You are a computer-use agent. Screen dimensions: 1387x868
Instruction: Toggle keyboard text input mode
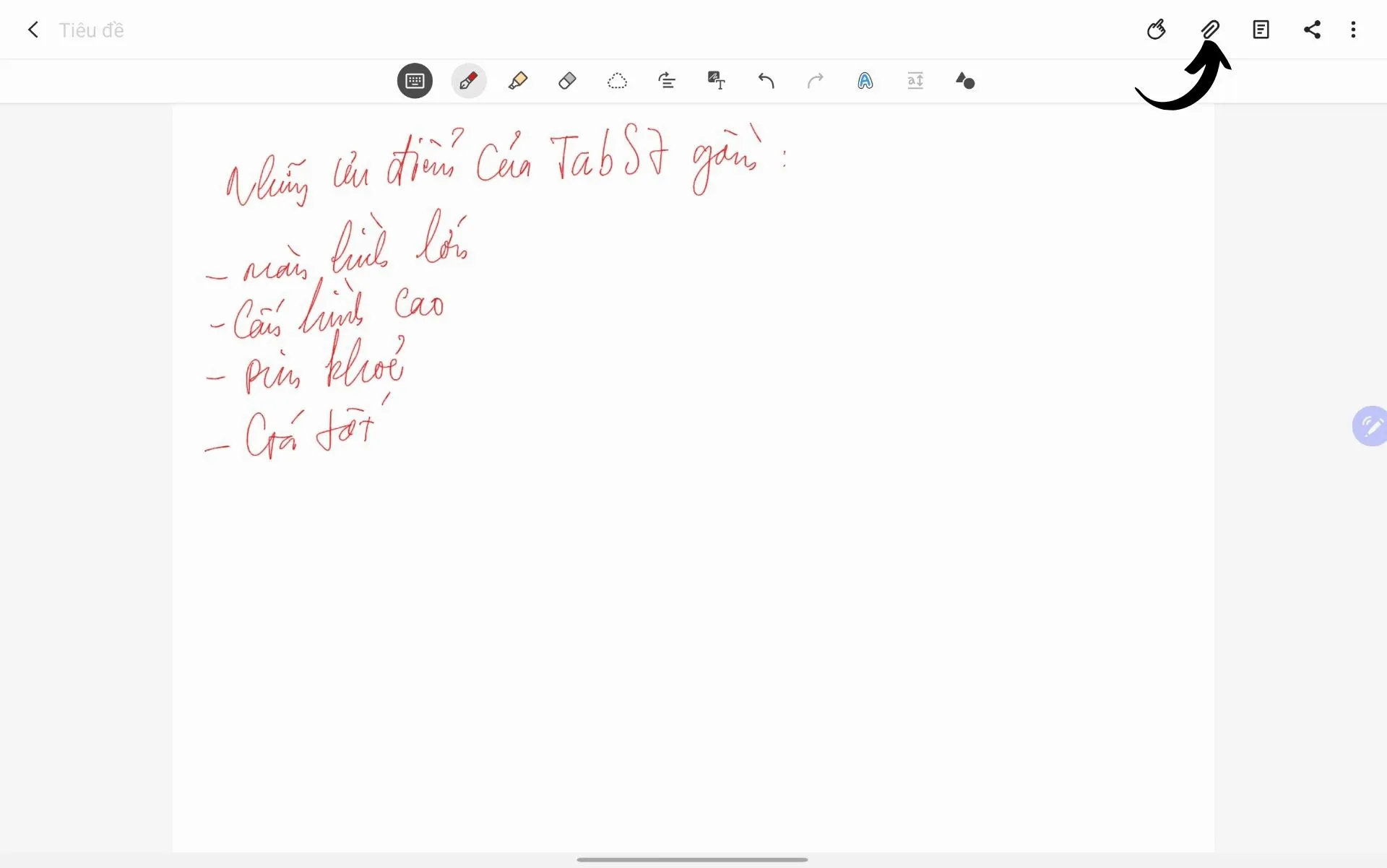click(x=414, y=80)
